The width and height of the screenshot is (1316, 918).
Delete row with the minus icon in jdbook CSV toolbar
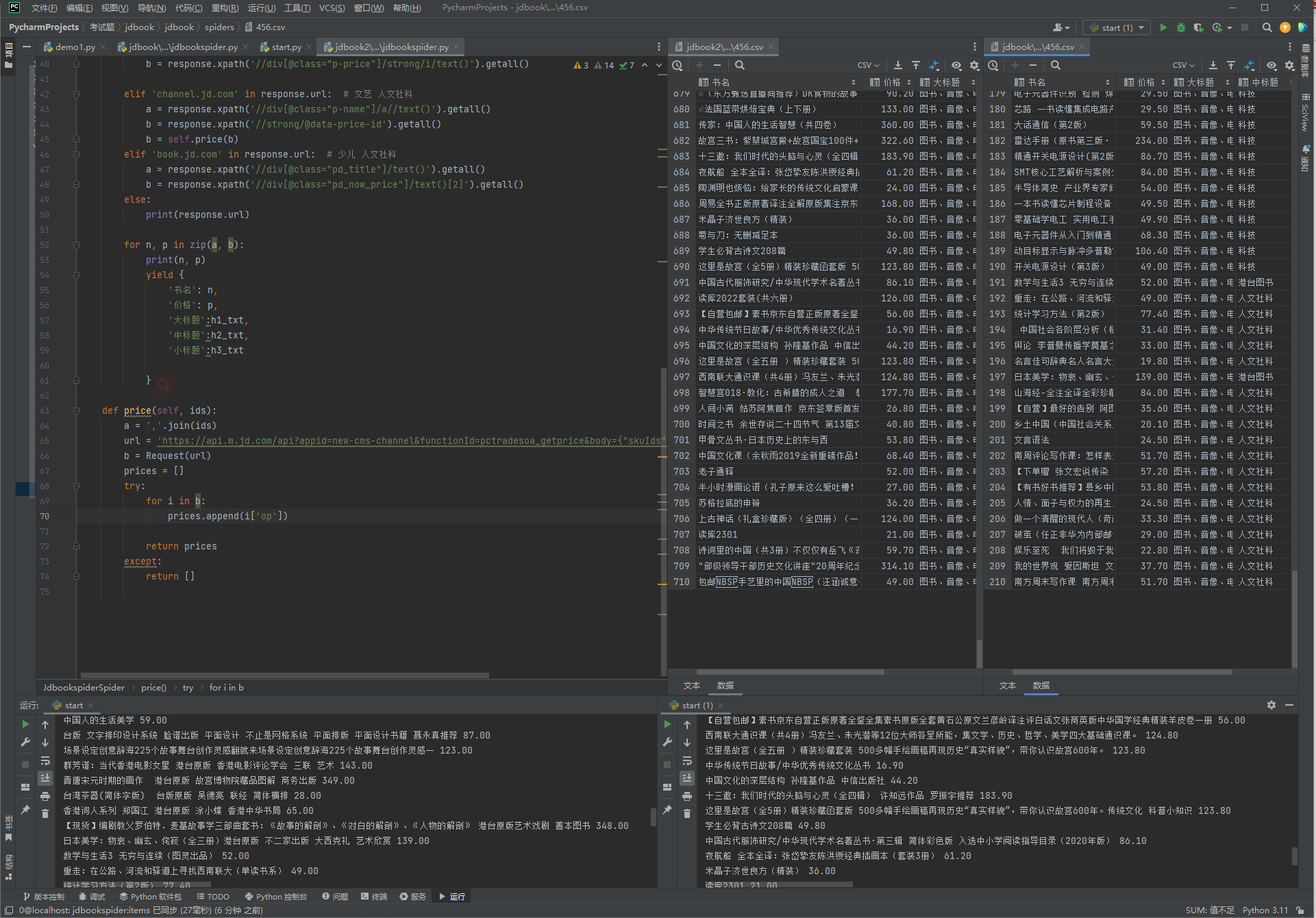tap(1033, 66)
